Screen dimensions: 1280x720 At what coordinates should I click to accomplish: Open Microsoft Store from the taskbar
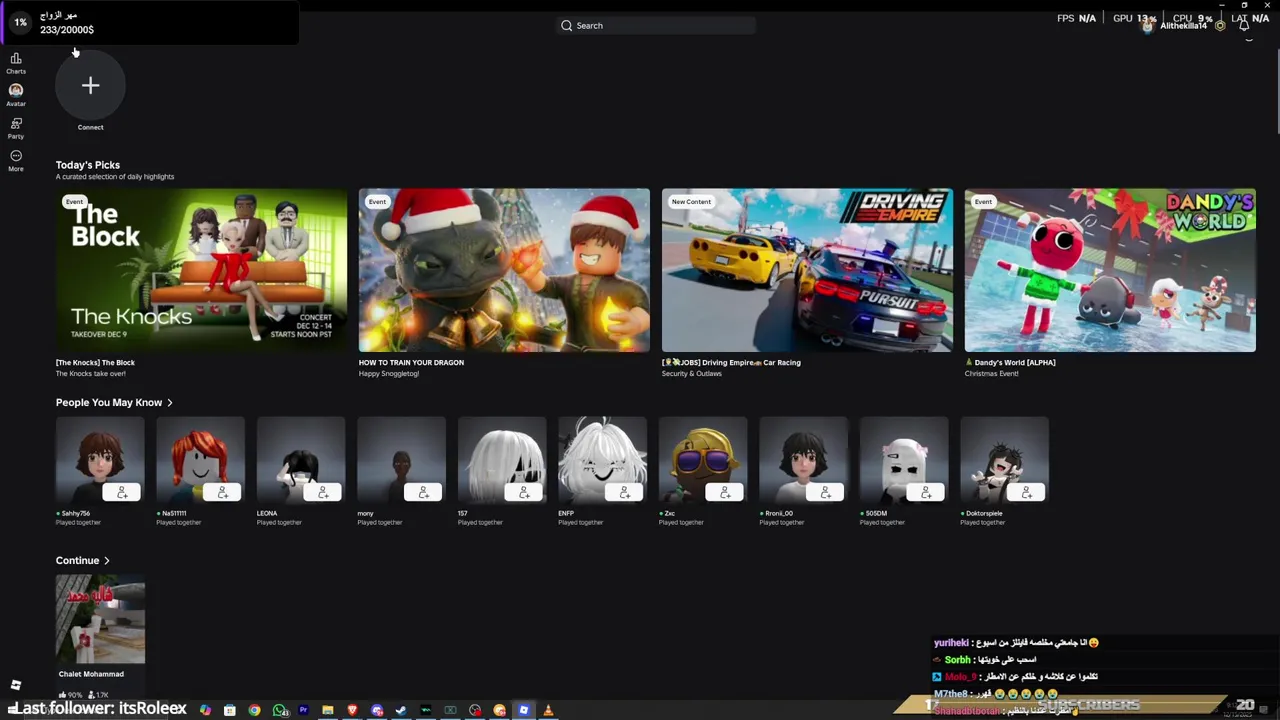pos(230,710)
